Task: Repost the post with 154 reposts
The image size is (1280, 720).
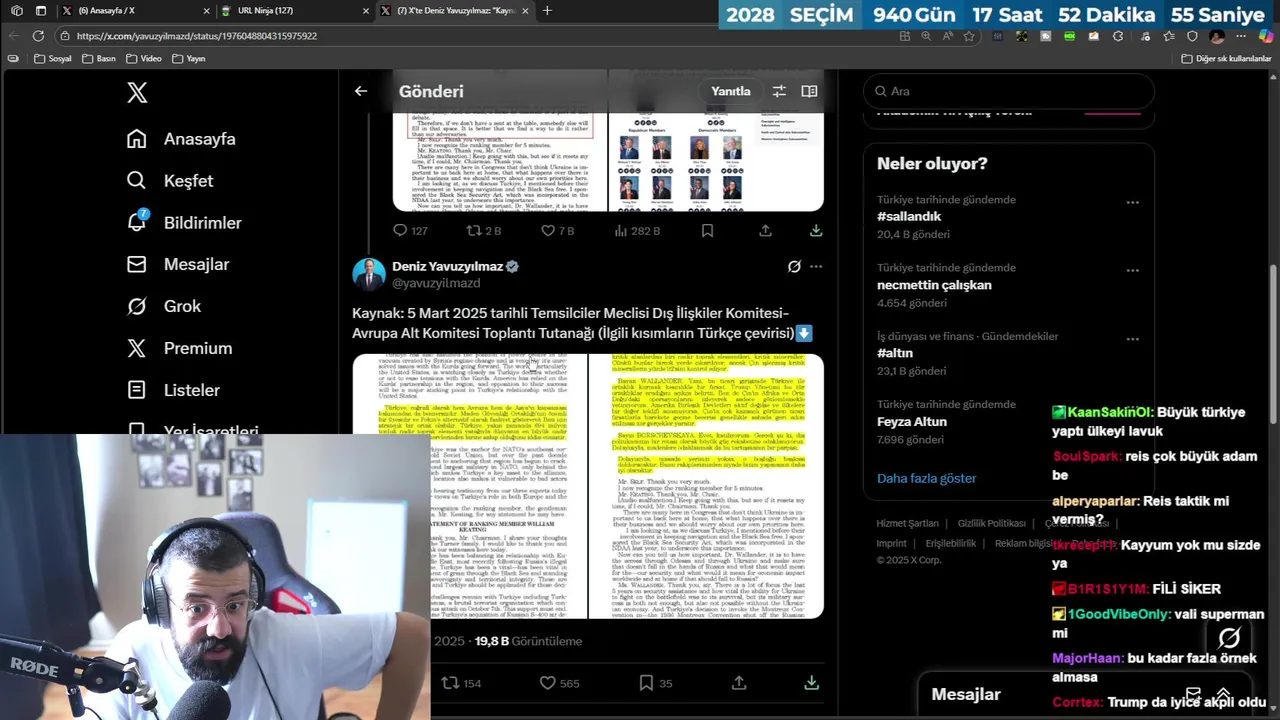Action: point(461,683)
